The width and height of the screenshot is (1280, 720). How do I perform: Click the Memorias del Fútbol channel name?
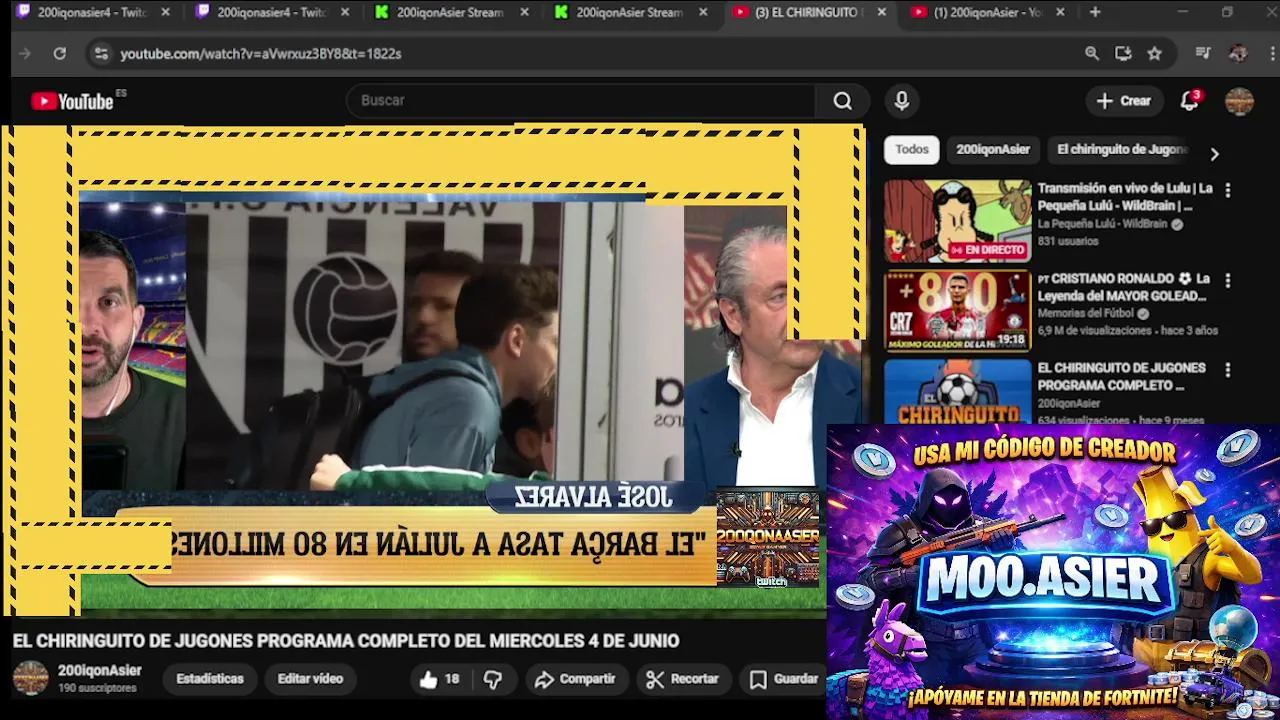click(x=1086, y=313)
